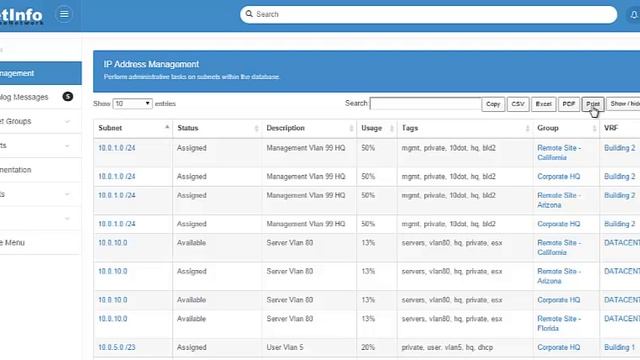The image size is (640, 360).
Task: Toggle the hamburger sidebar menu icon
Action: pyautogui.click(x=64, y=14)
